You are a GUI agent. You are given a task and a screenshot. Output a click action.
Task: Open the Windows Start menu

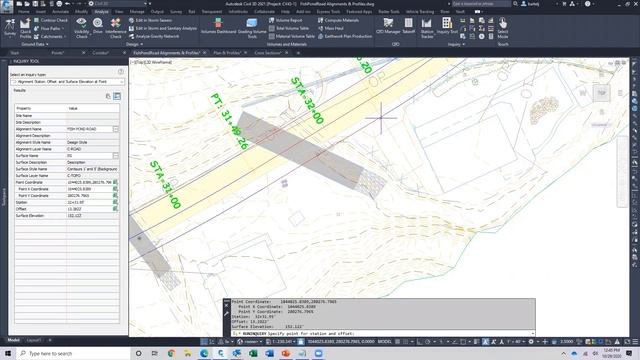point(8,353)
